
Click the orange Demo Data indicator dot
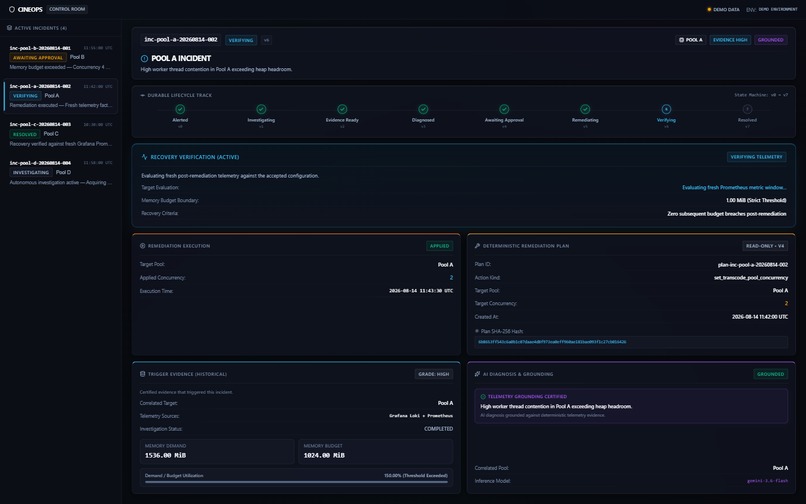pos(709,9)
